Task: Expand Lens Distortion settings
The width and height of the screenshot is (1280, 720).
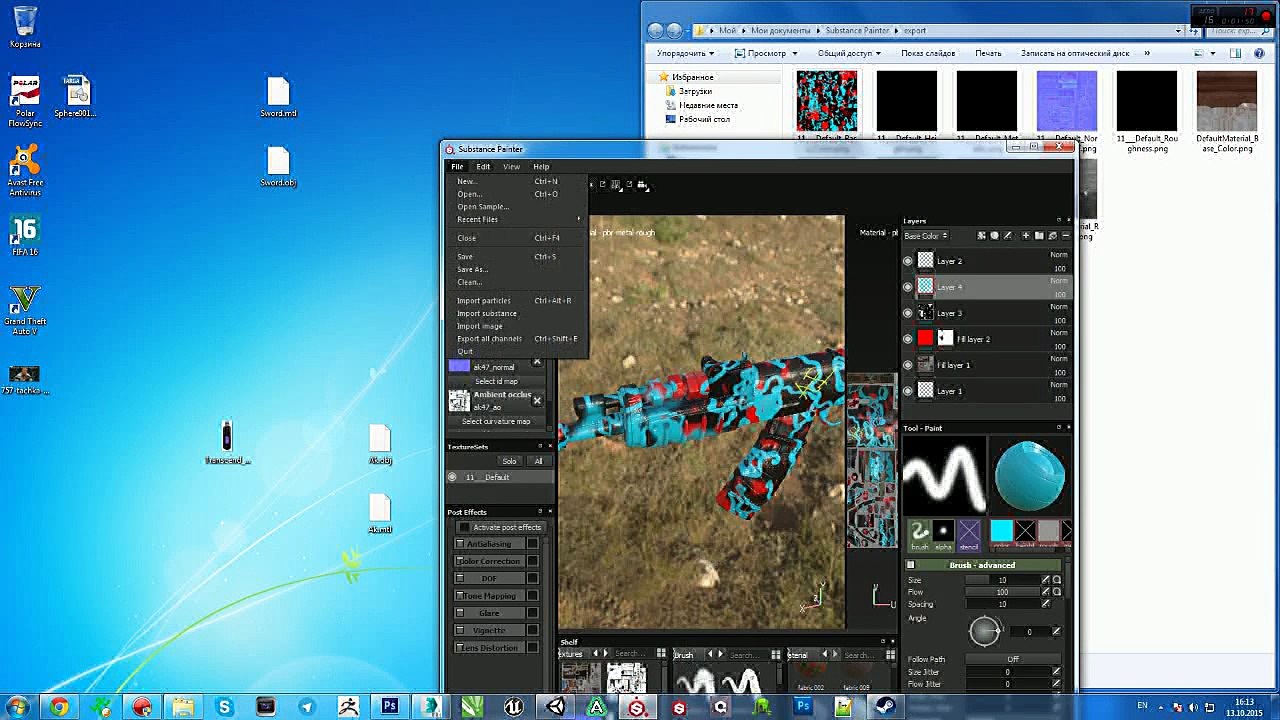Action: tap(460, 648)
